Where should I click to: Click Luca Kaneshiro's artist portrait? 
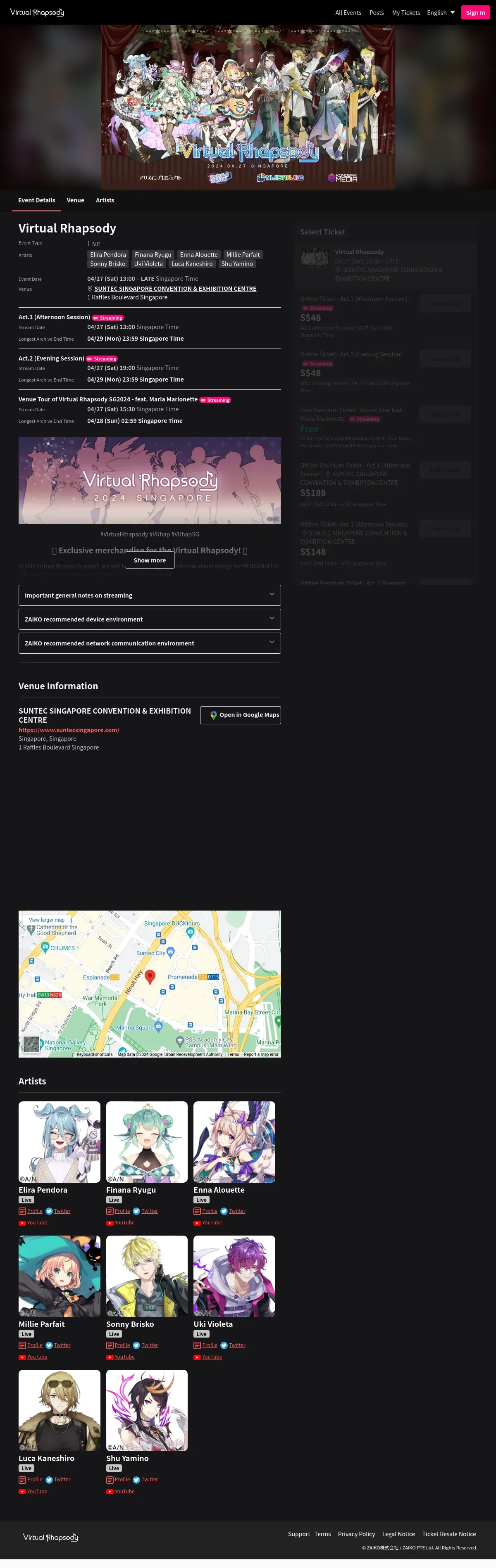pyautogui.click(x=59, y=1410)
